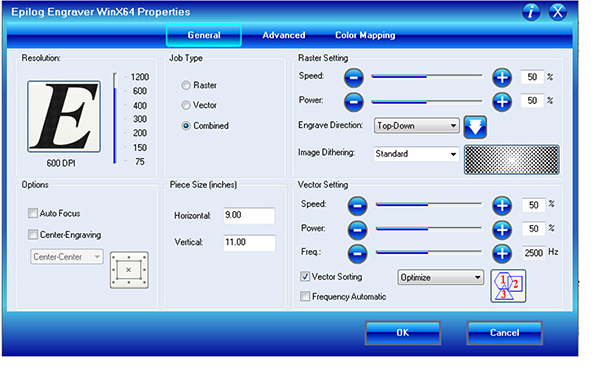Open the Engrave Direction dropdown
The width and height of the screenshot is (600, 376).
click(416, 125)
